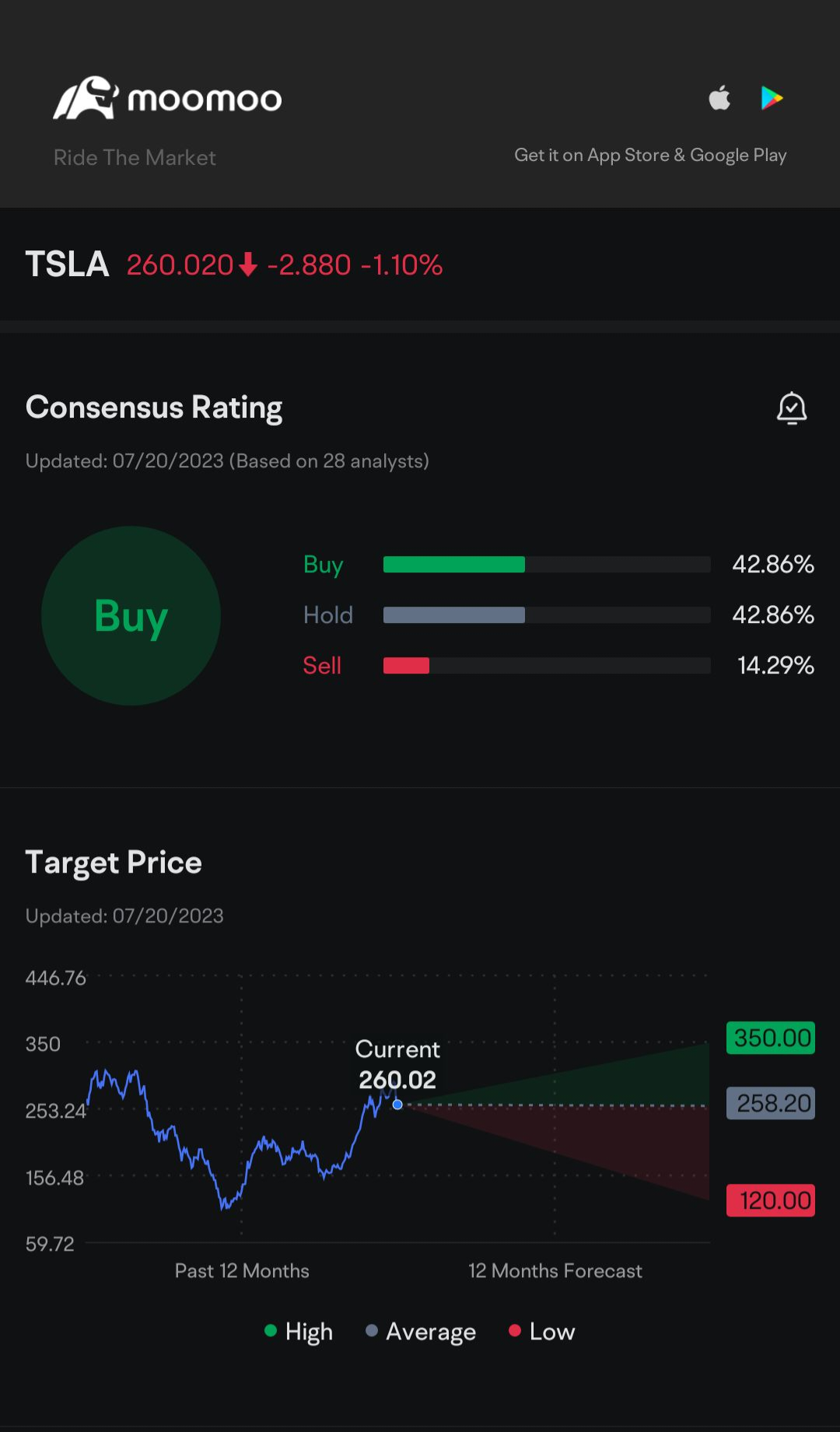Select the 258.20 average target label

[x=771, y=1103]
